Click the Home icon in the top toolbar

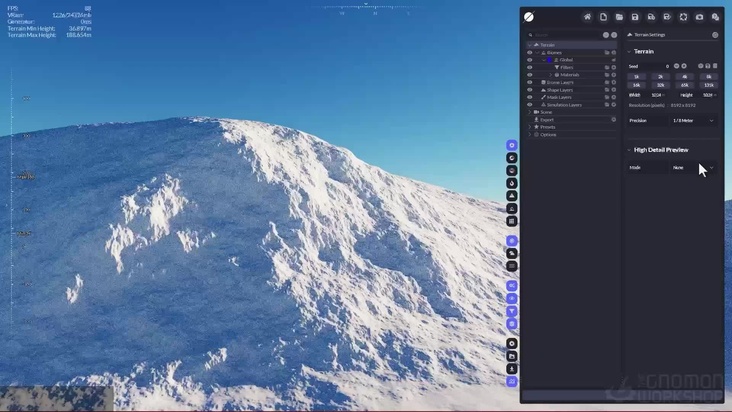click(x=587, y=17)
